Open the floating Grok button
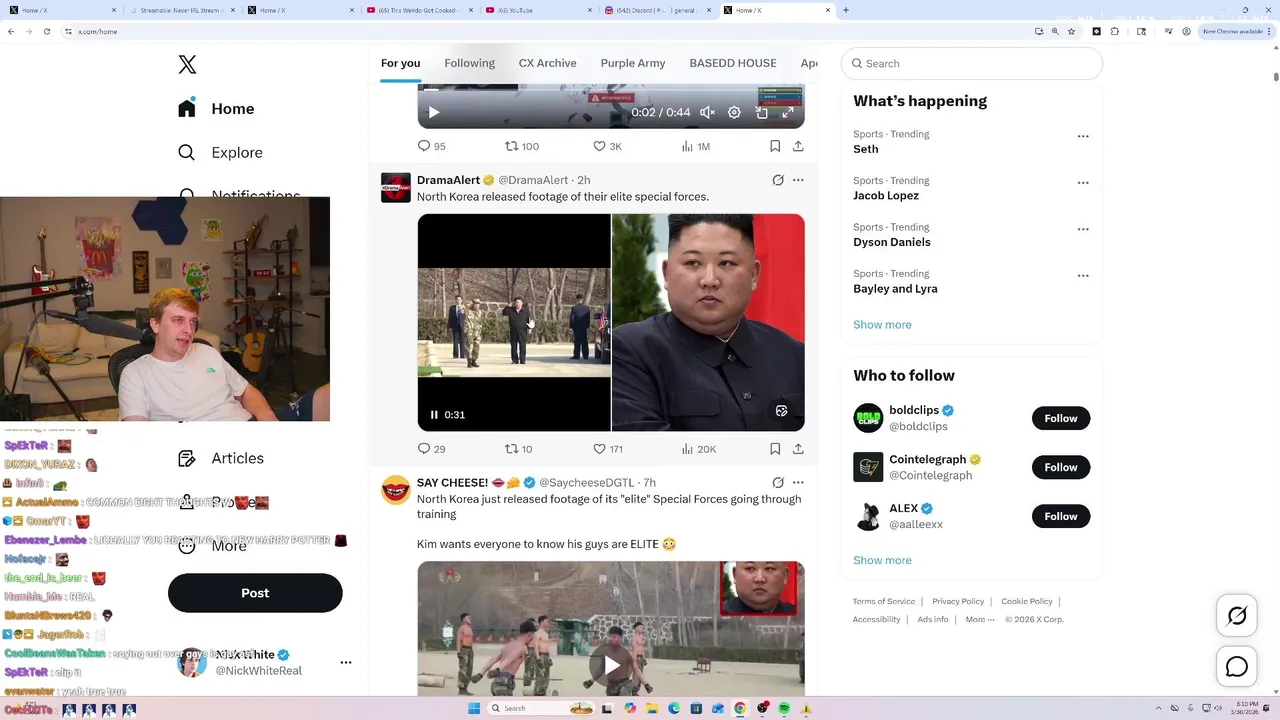 [1237, 616]
